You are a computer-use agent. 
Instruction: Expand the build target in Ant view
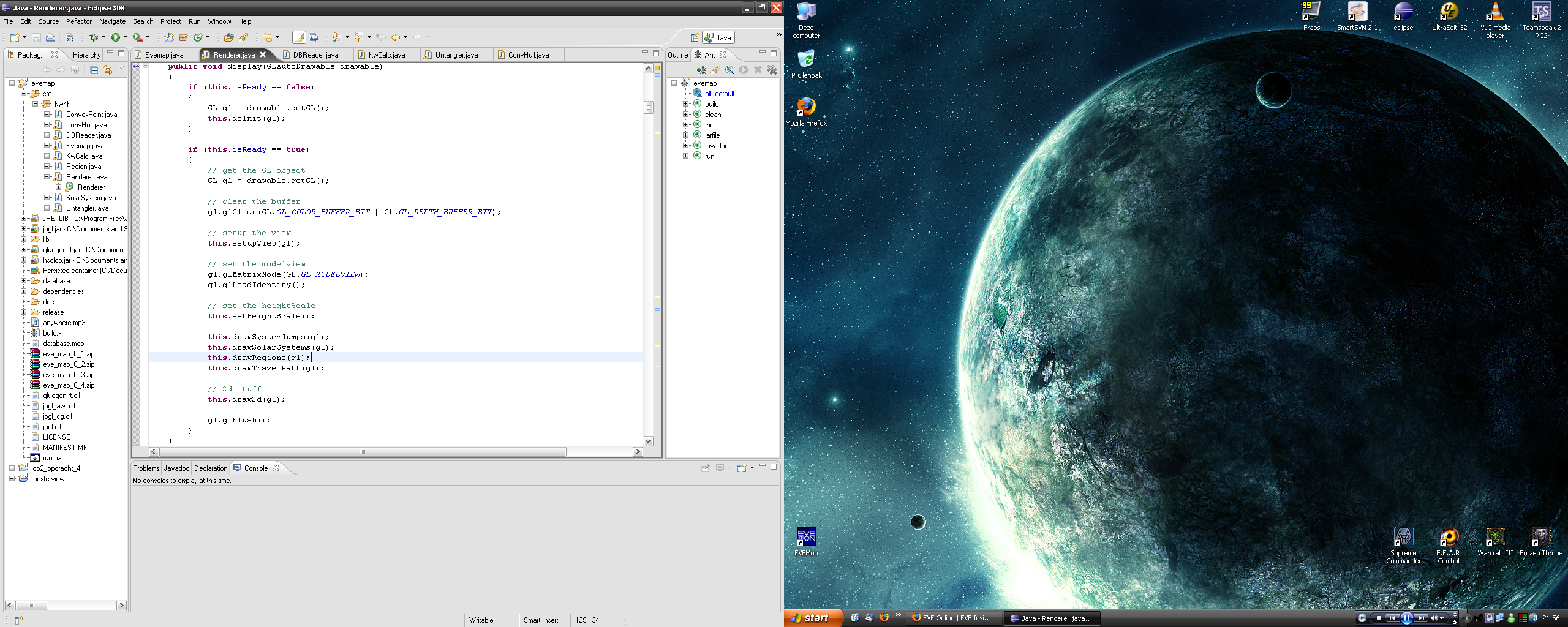point(685,104)
